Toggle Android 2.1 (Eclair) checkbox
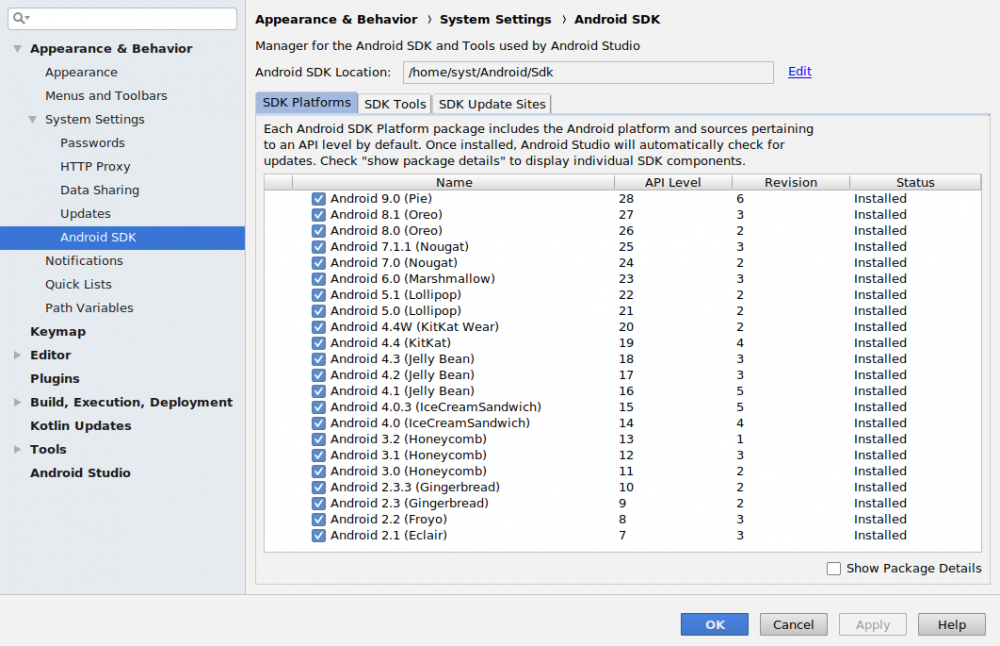Screen dimensions: 1000x646 coord(319,536)
